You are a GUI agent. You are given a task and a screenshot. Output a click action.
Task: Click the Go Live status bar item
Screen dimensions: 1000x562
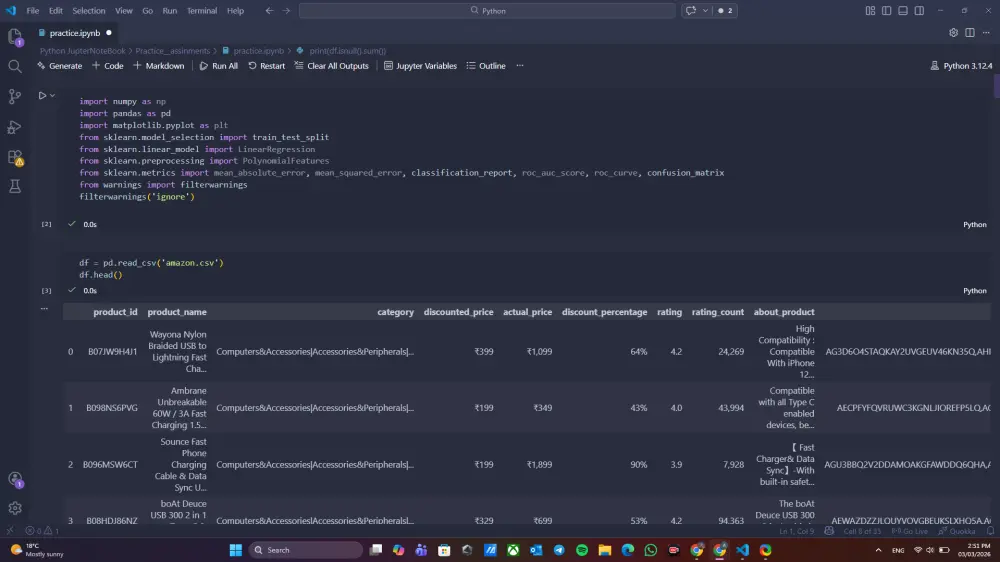(x=909, y=531)
